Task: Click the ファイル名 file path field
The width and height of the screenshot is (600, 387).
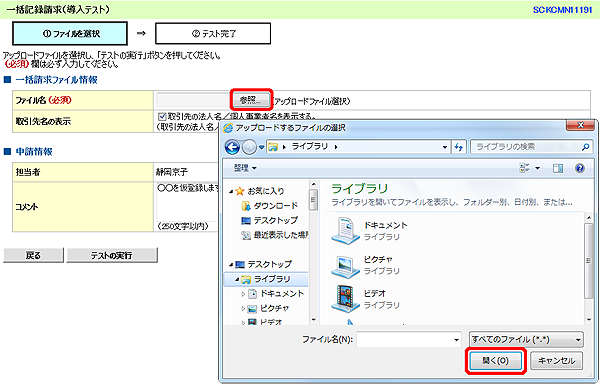Action: coord(194,100)
